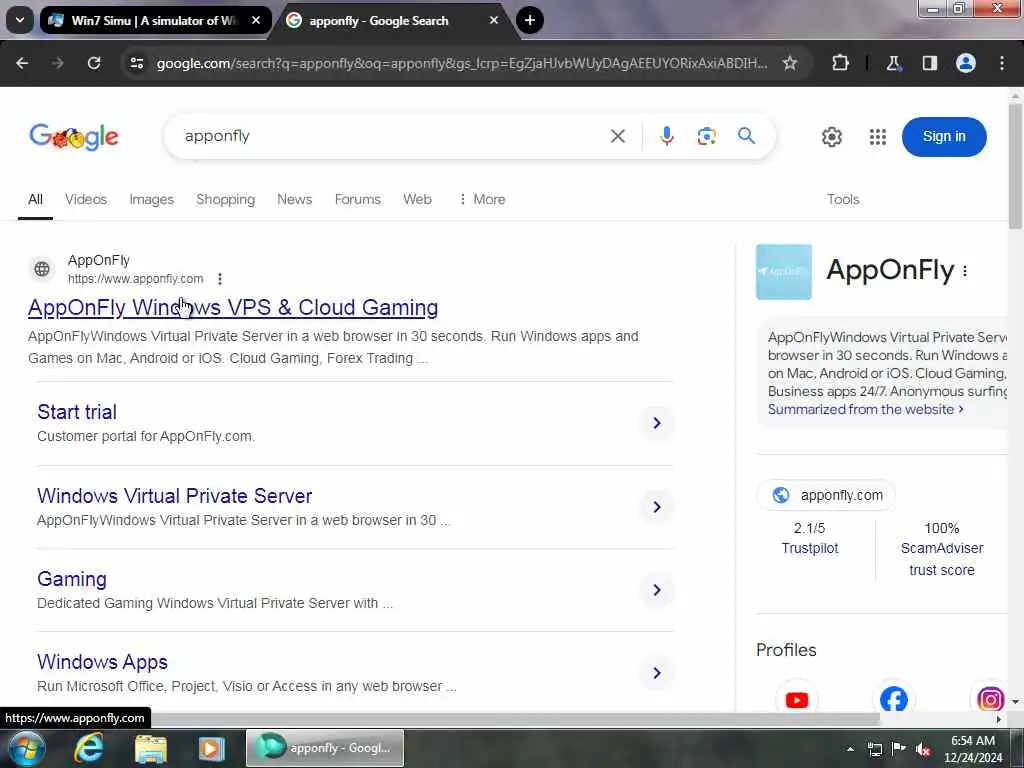This screenshot has height=768, width=1024.
Task: Close the Win7 Simu tab
Action: click(256, 20)
